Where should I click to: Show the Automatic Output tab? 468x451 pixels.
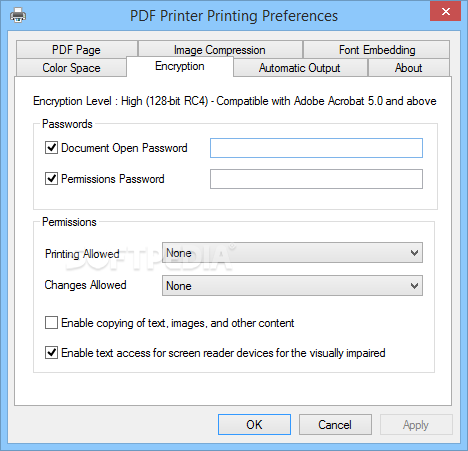[x=300, y=68]
